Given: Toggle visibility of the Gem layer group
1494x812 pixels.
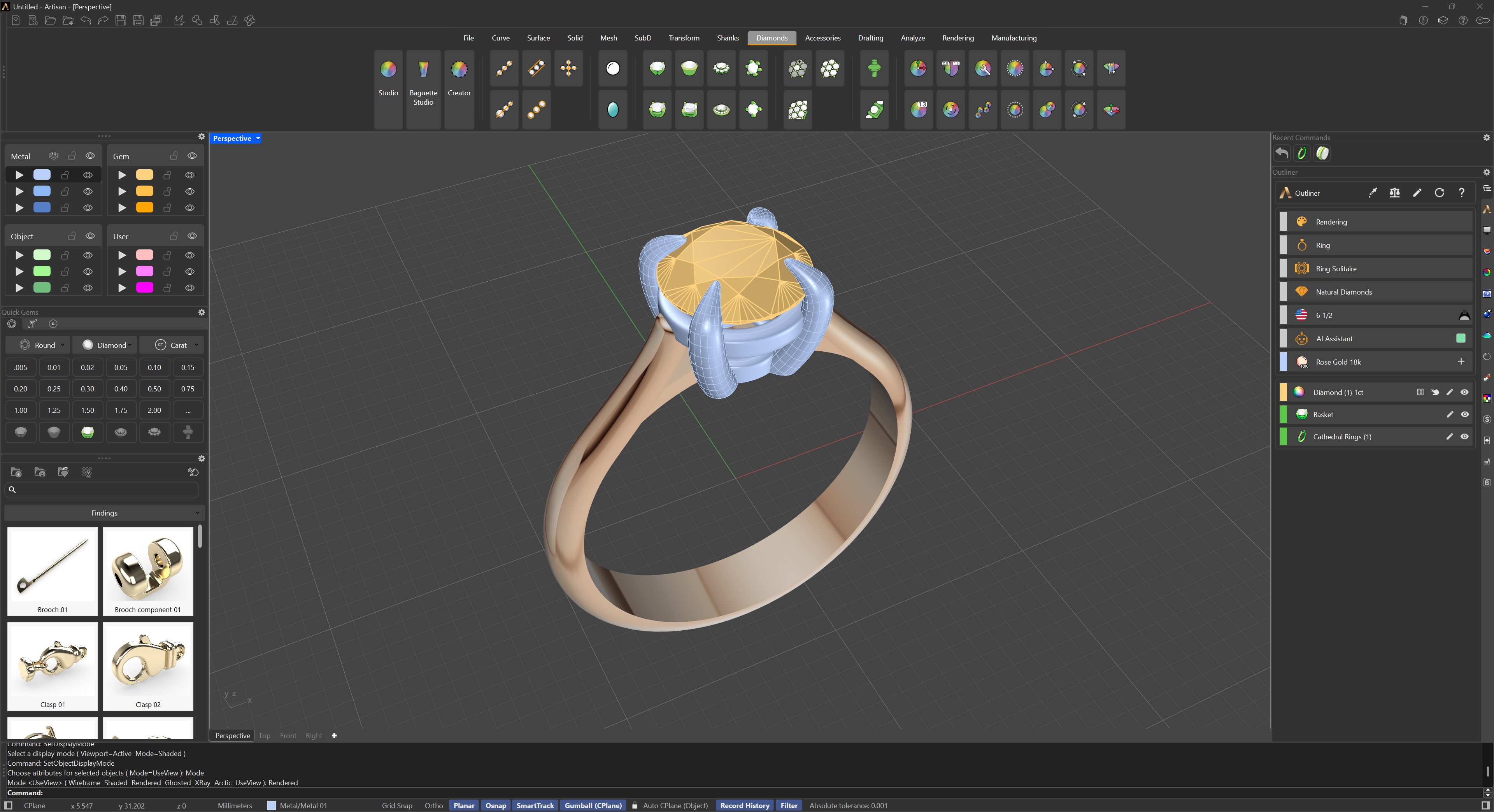Looking at the screenshot, I should click(193, 156).
